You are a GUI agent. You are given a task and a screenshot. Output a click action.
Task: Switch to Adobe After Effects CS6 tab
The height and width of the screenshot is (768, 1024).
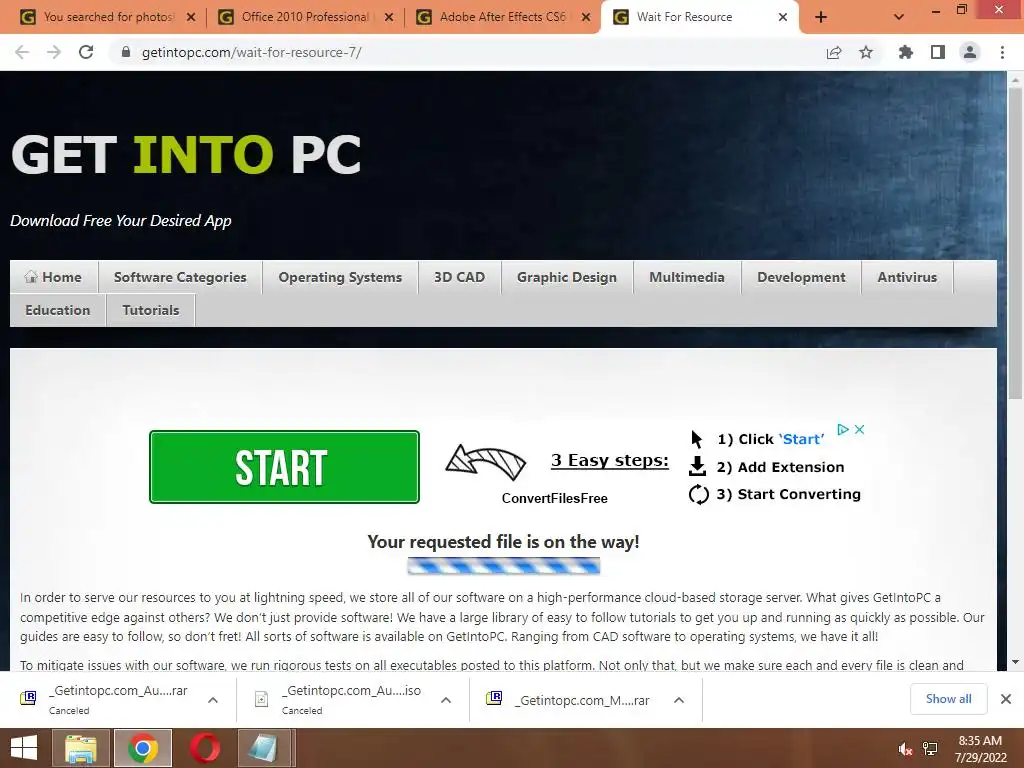(x=502, y=17)
